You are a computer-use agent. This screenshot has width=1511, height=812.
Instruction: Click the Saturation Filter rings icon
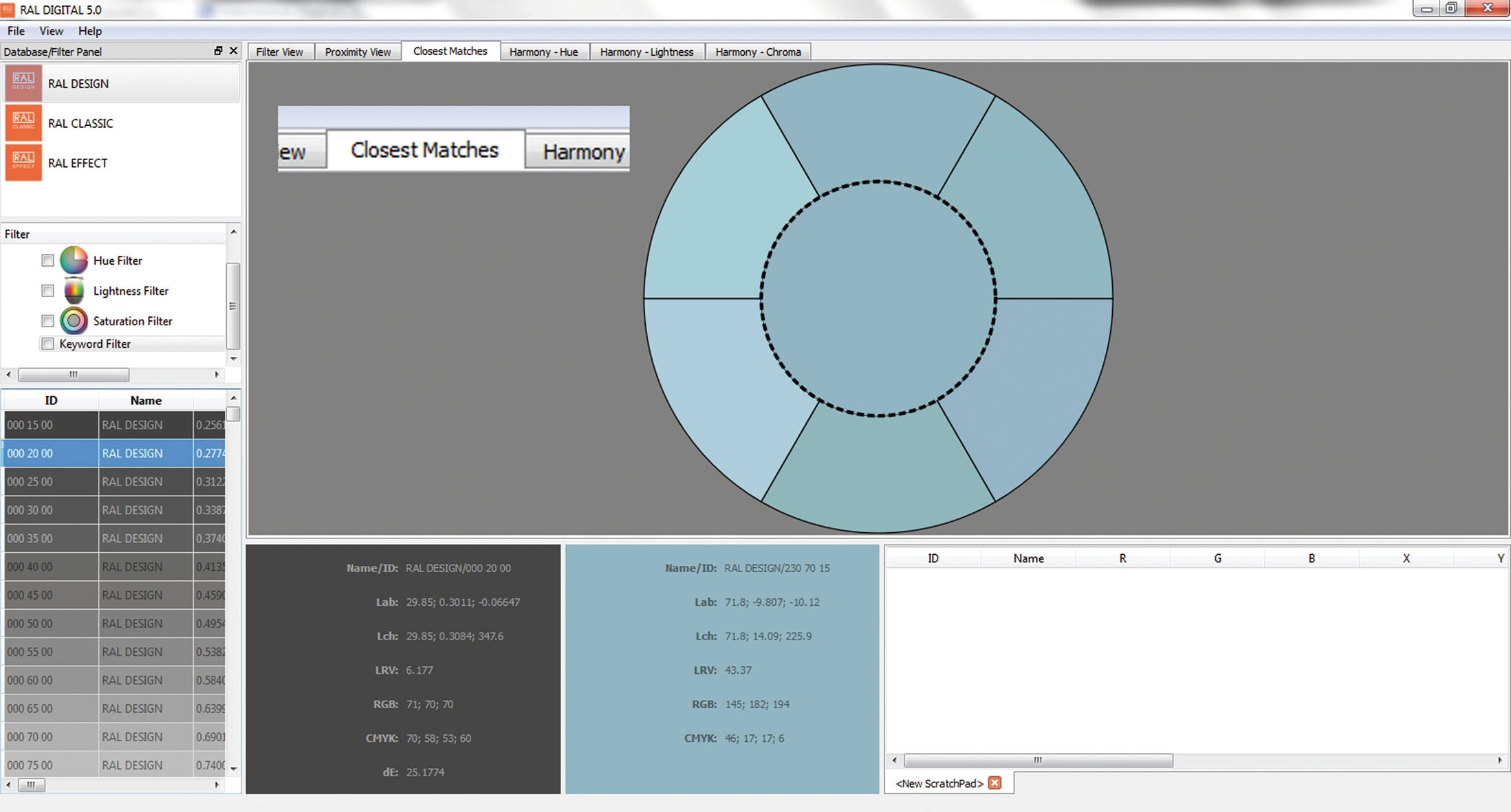pos(74,321)
